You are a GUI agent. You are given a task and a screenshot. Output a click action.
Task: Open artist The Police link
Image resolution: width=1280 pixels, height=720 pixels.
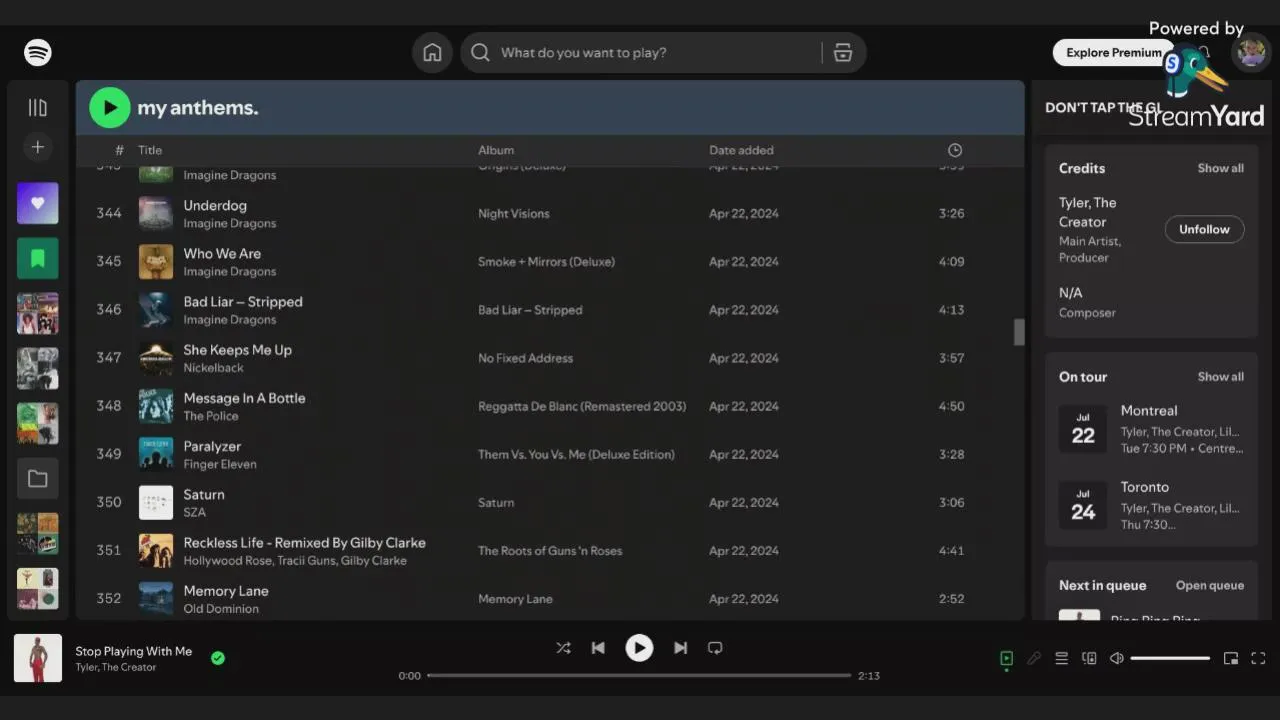(x=211, y=416)
